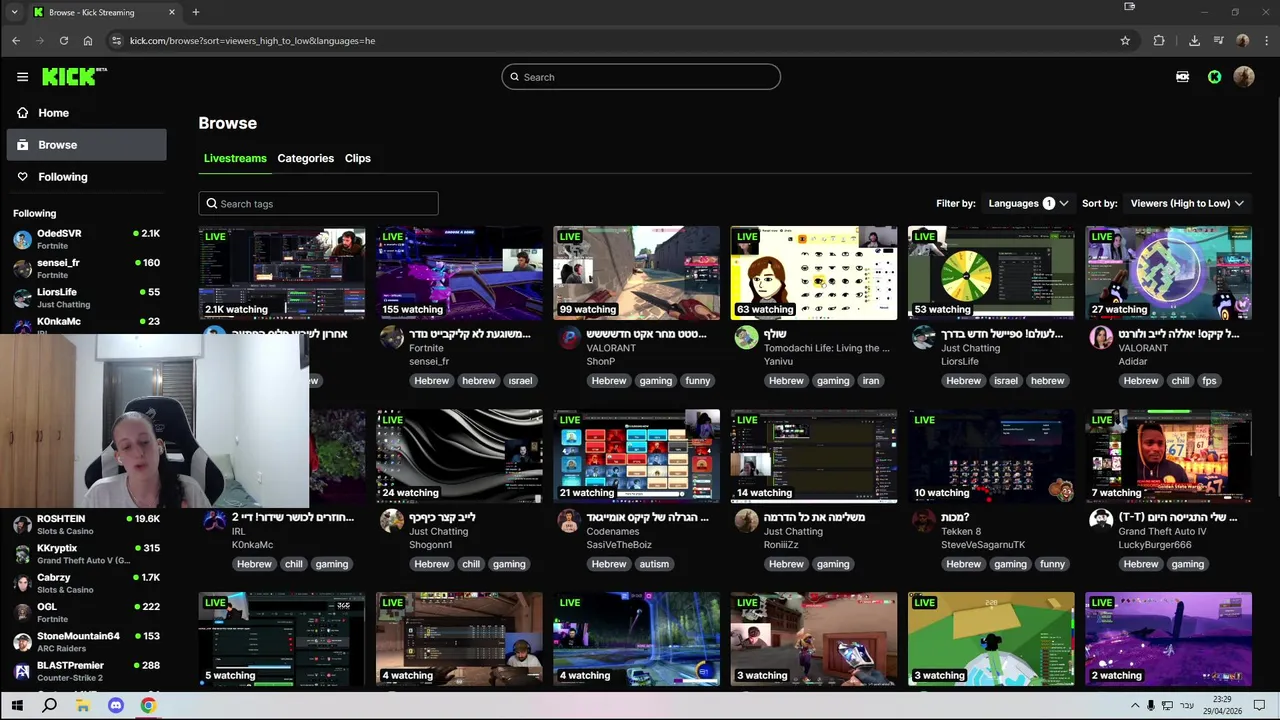Click SasiVeTheBoiz avatar under stream card
Viewport: 1280px width, 720px height.
point(569,520)
